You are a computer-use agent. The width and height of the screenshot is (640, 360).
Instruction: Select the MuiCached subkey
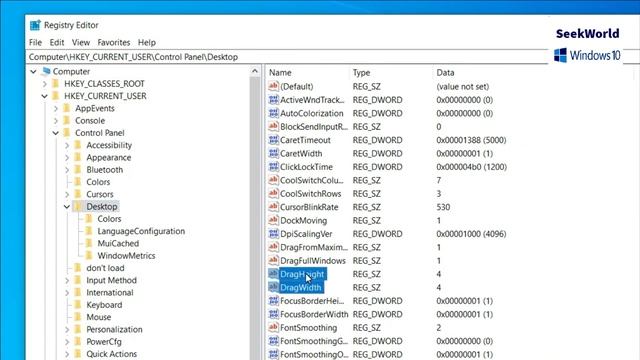tap(118, 243)
